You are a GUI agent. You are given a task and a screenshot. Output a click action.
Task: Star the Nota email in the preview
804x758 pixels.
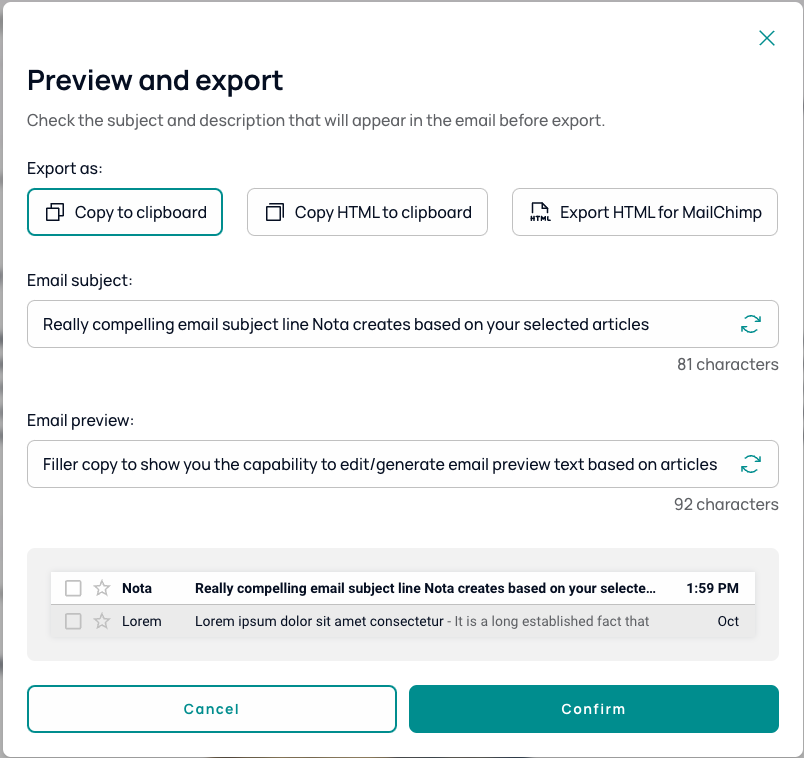102,588
